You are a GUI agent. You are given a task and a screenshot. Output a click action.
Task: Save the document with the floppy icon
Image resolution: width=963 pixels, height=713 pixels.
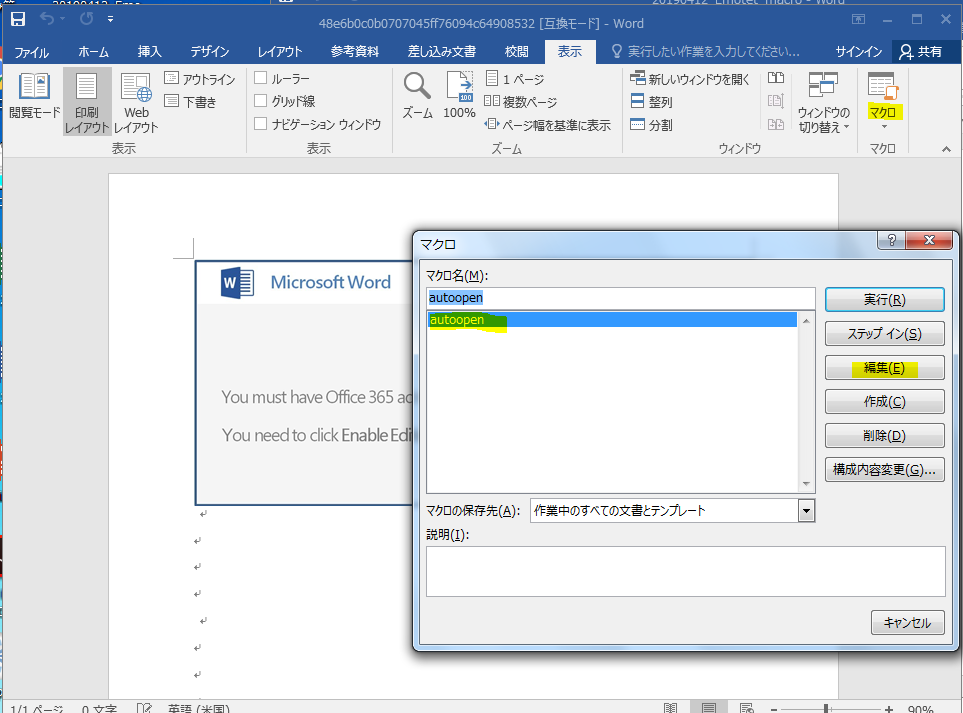18,20
